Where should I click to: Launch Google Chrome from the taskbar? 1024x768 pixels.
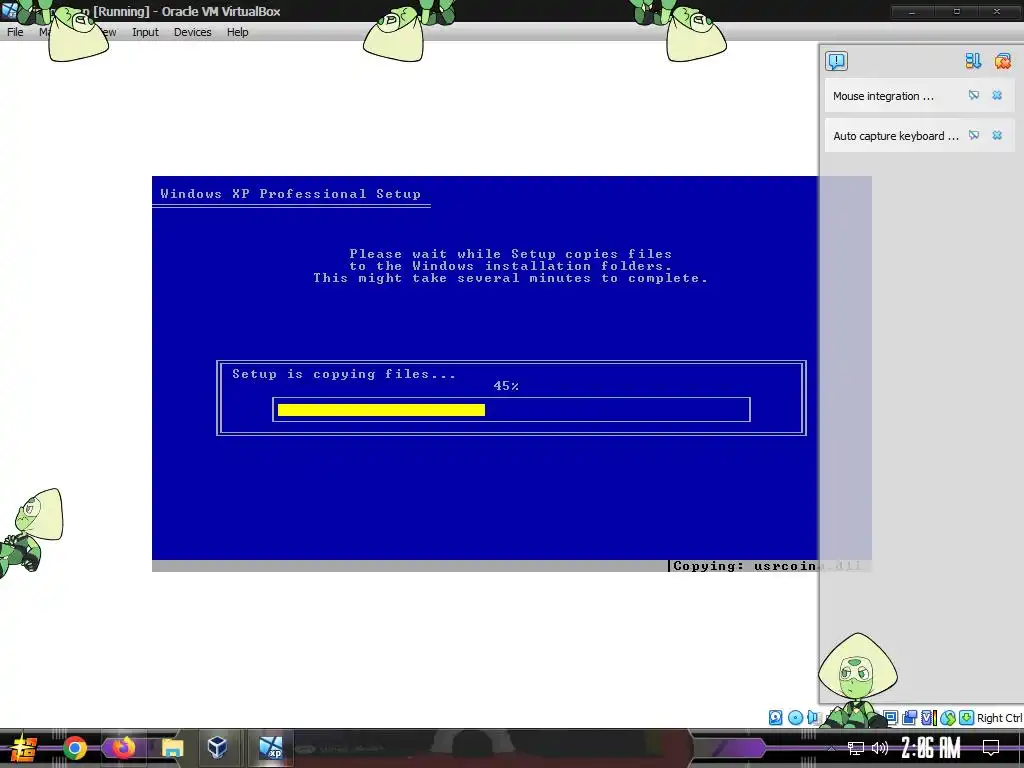[75, 748]
